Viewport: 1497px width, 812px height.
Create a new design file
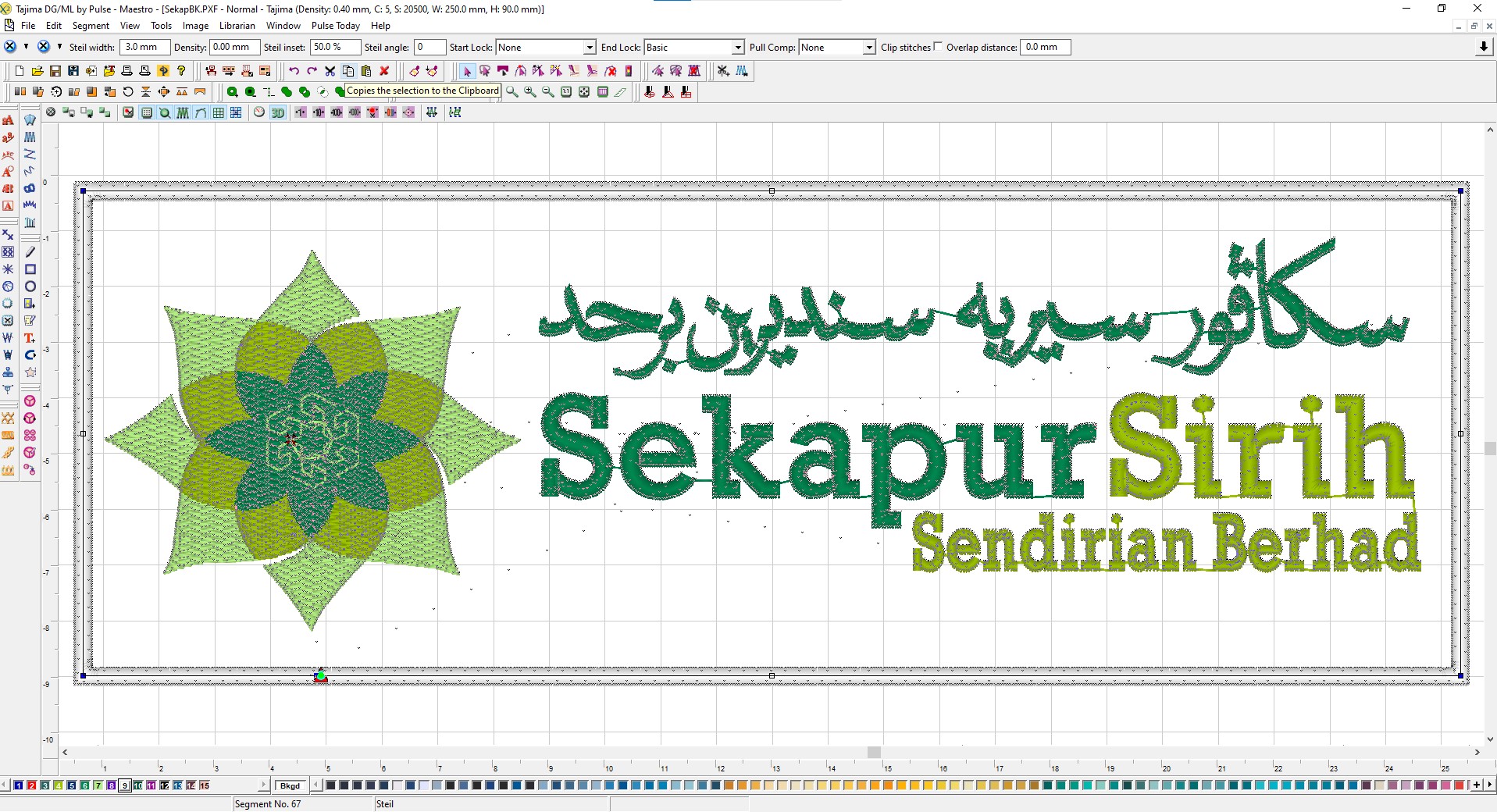20,71
